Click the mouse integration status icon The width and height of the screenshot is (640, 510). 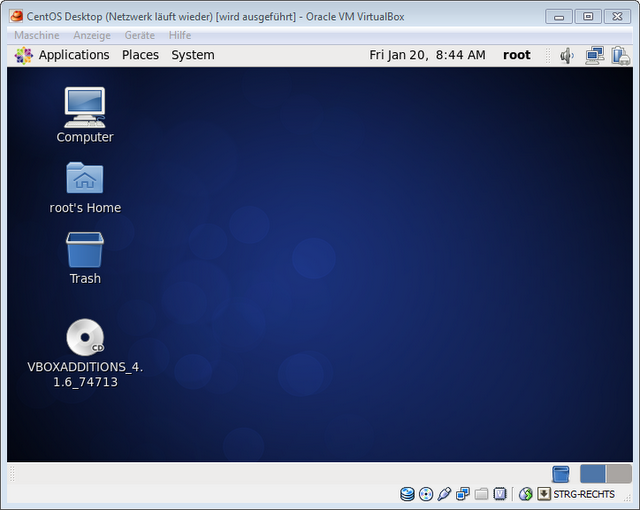click(526, 494)
